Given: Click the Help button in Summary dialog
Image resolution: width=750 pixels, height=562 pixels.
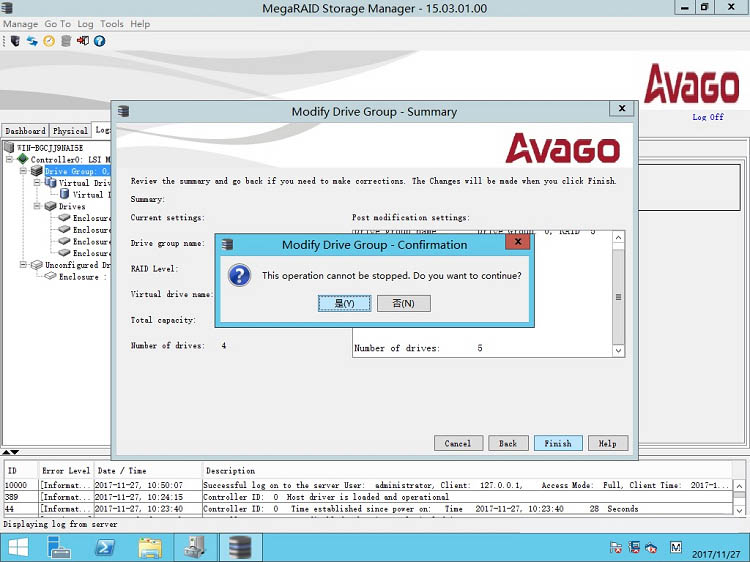Looking at the screenshot, I should tap(607, 443).
